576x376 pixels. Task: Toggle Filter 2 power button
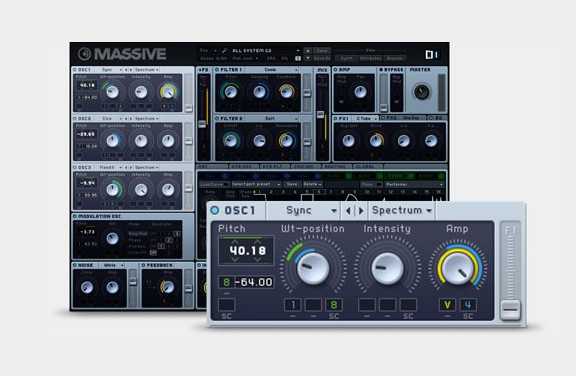point(217,119)
